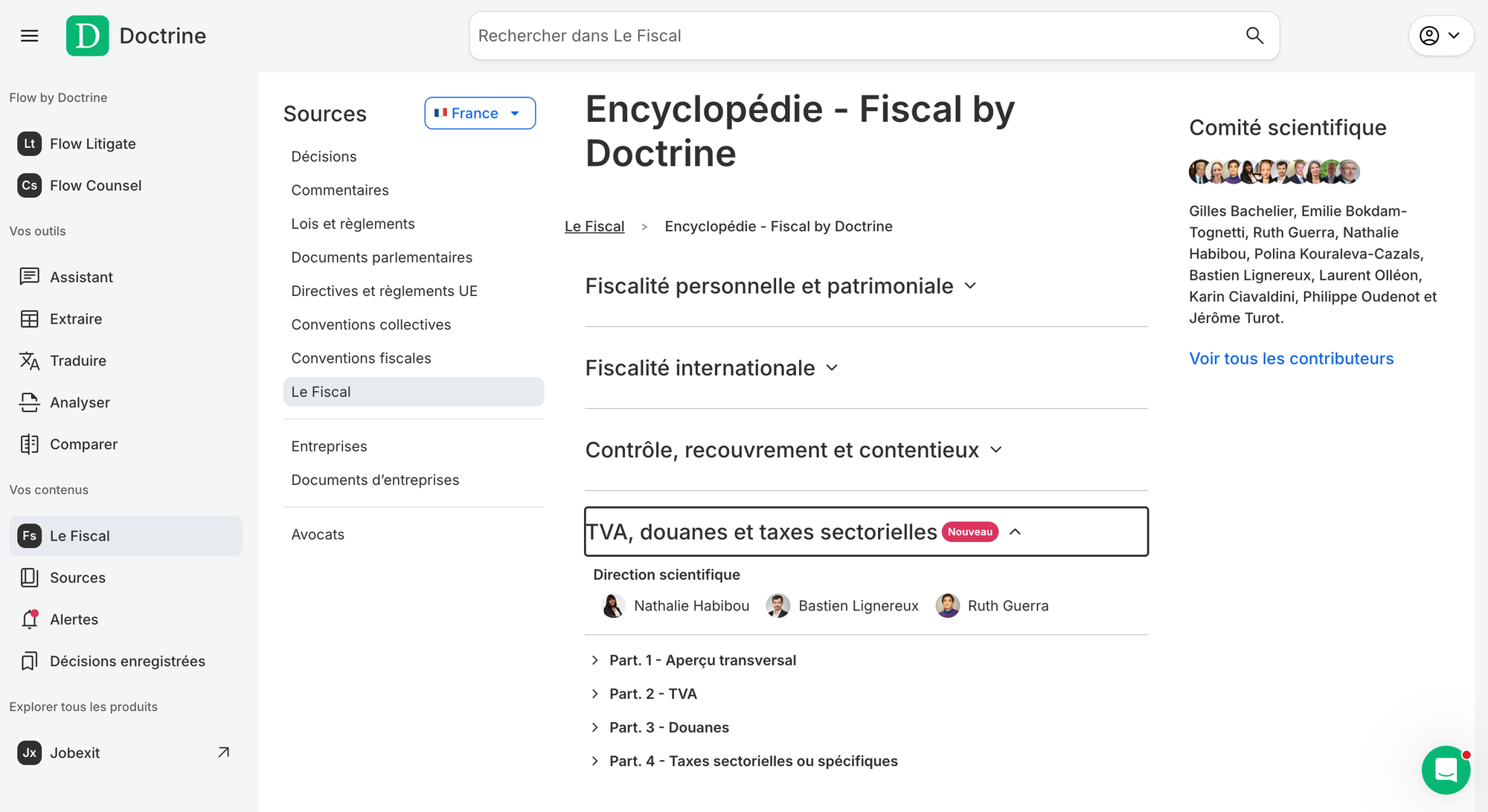Open the support chat bubble
Viewport: 1488px width, 812px height.
pos(1446,770)
